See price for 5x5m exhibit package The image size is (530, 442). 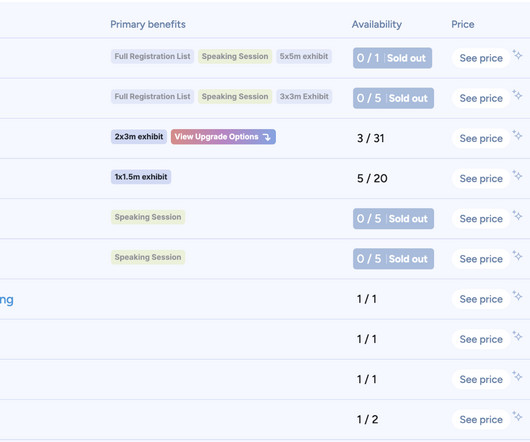click(x=481, y=58)
